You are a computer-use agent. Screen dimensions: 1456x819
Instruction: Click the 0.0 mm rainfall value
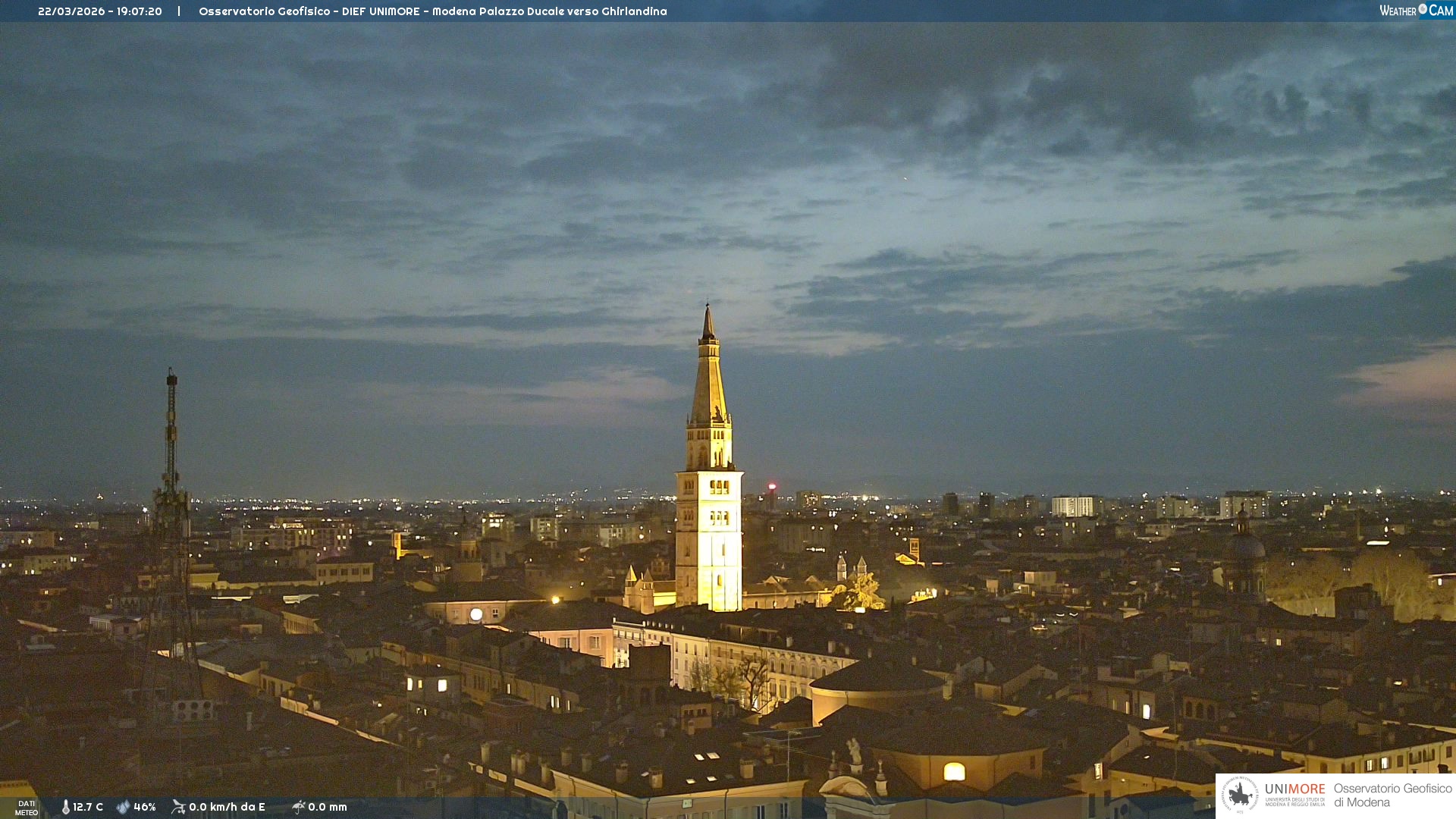click(x=328, y=807)
